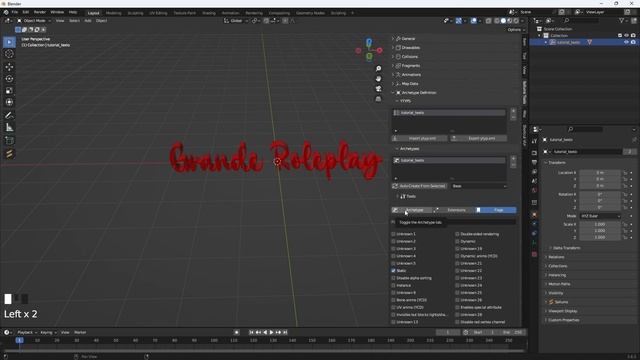Select the Measure tool
Image resolution: width=640 pixels, height=360 pixels.
(x=9, y=128)
